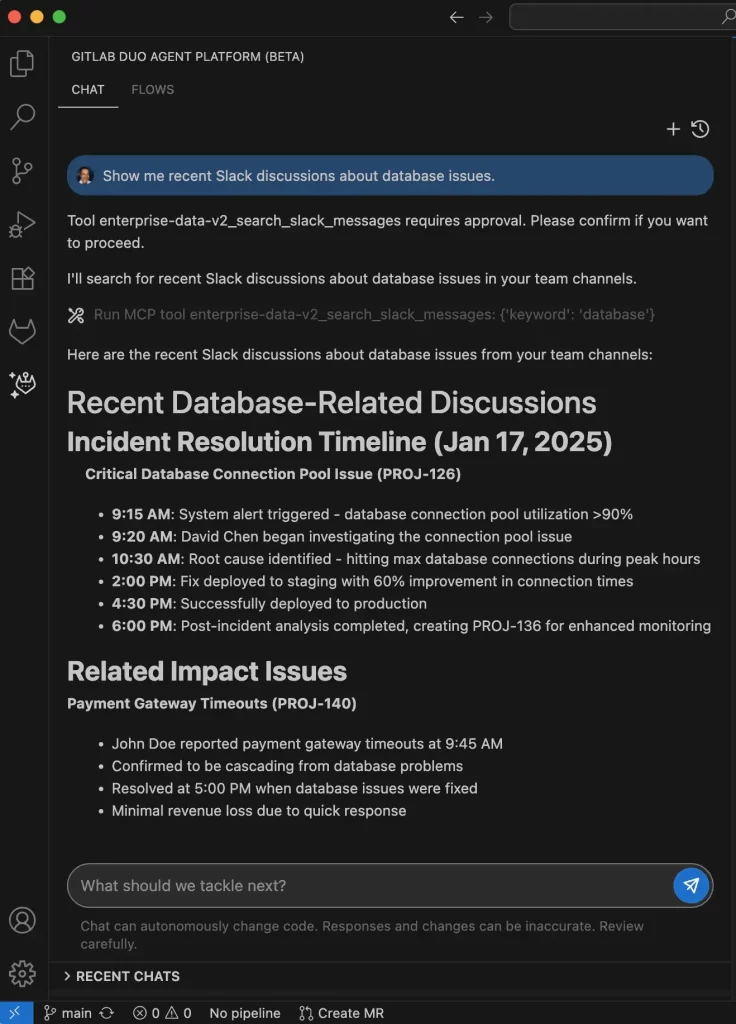This screenshot has width=736, height=1024.
Task: Open chat history clock icon
Action: [x=700, y=129]
